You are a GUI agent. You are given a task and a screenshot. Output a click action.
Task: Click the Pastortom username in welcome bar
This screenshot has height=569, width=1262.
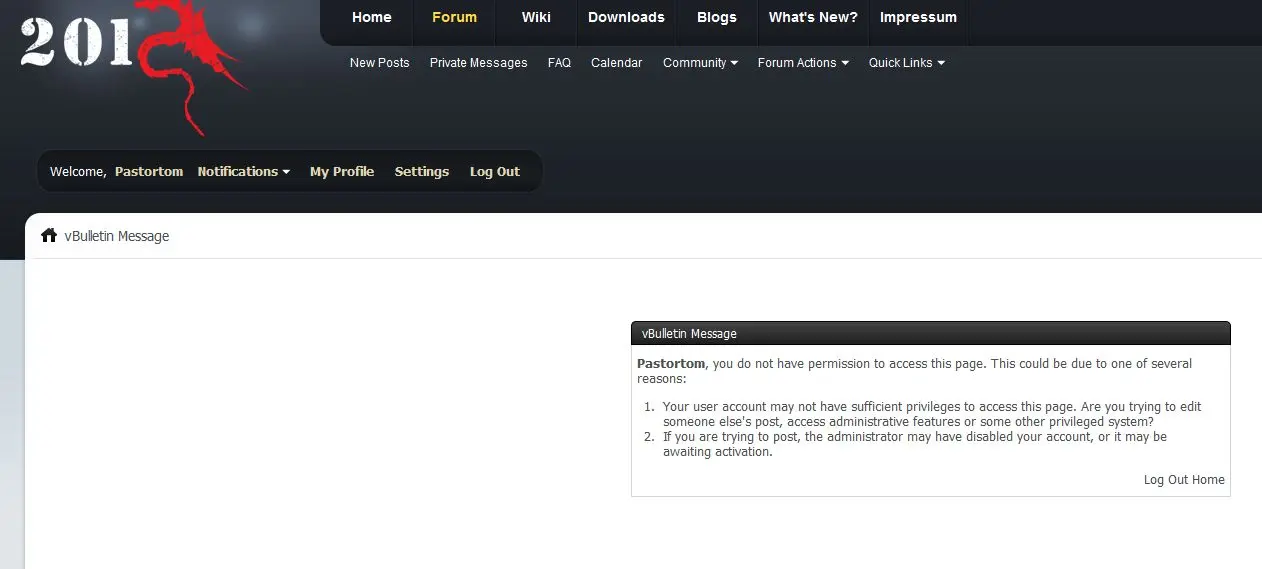(149, 171)
